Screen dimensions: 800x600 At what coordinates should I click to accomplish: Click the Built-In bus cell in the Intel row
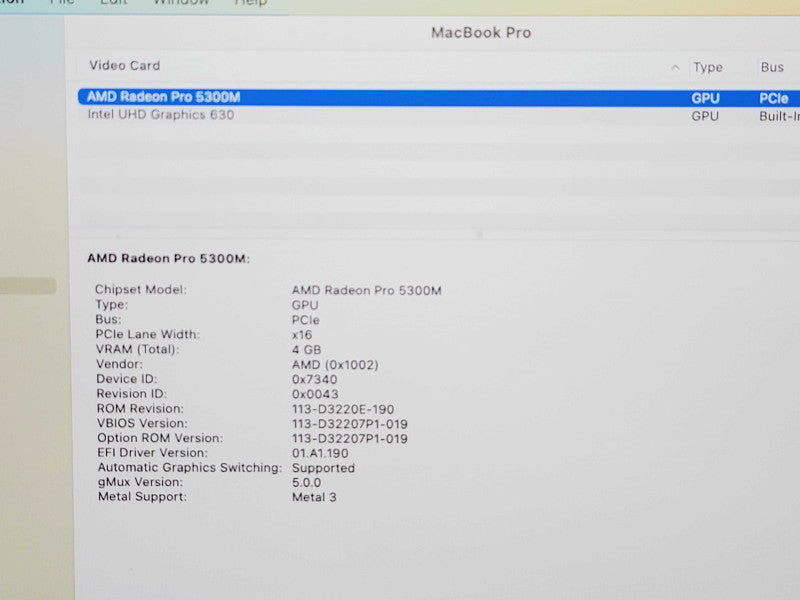779,116
